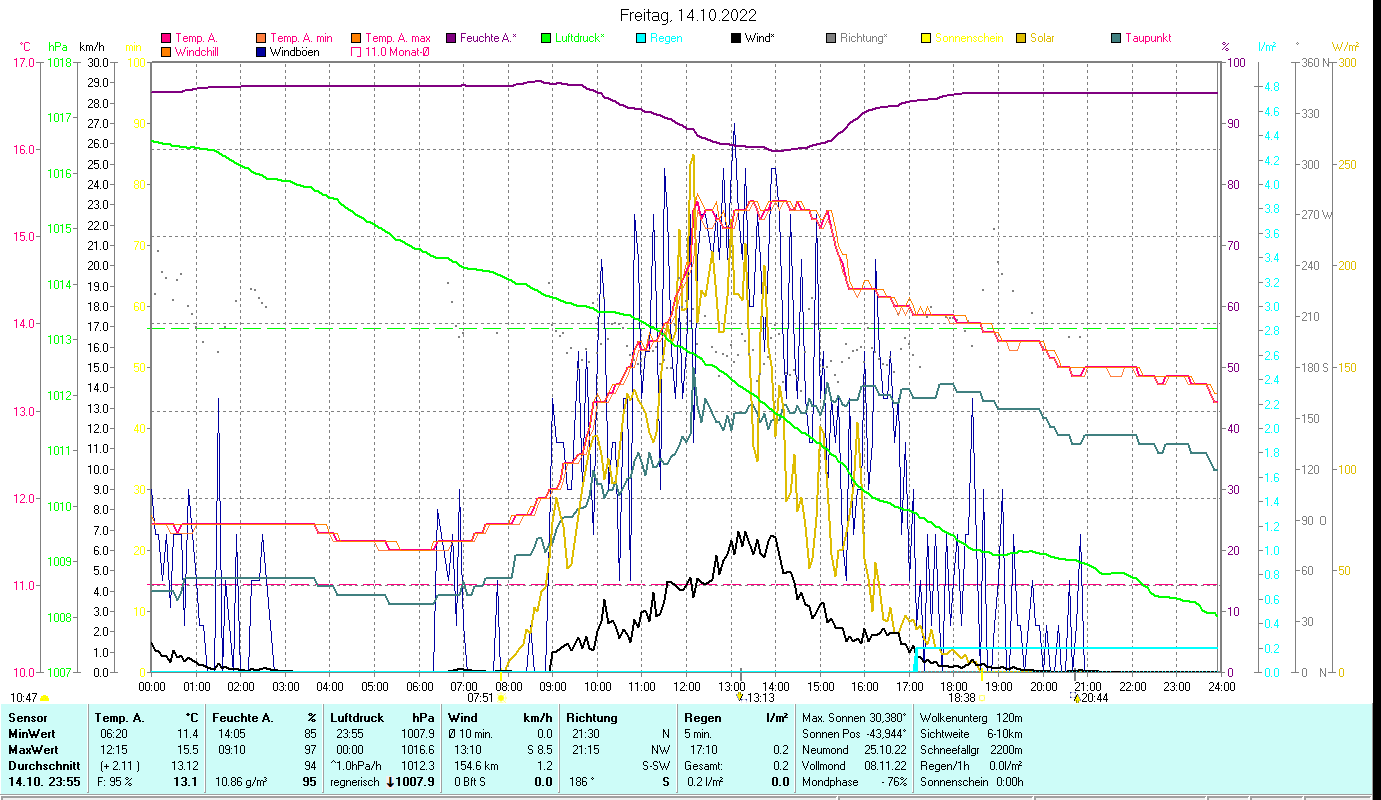Screen dimensions: 1381x800
Task: Click the Neumond 25.10.22 entry
Action: click(854, 750)
